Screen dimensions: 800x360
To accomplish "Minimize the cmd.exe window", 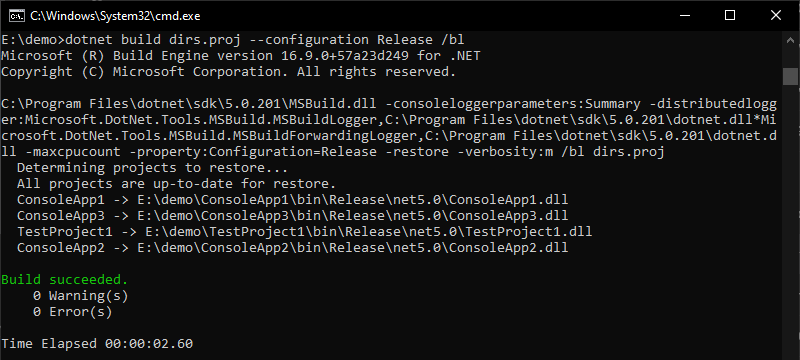I will 684,16.
